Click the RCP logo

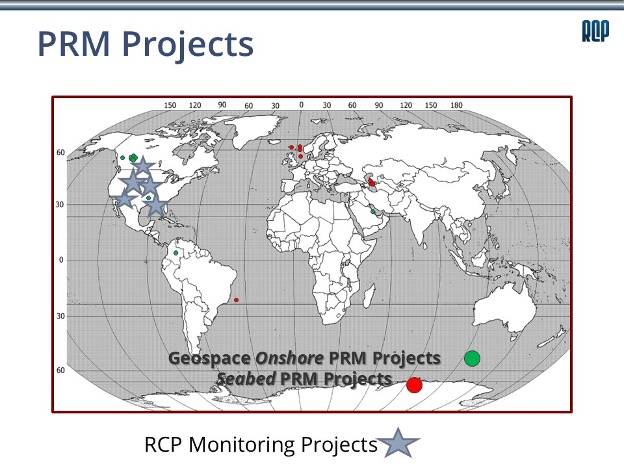pyautogui.click(x=595, y=31)
